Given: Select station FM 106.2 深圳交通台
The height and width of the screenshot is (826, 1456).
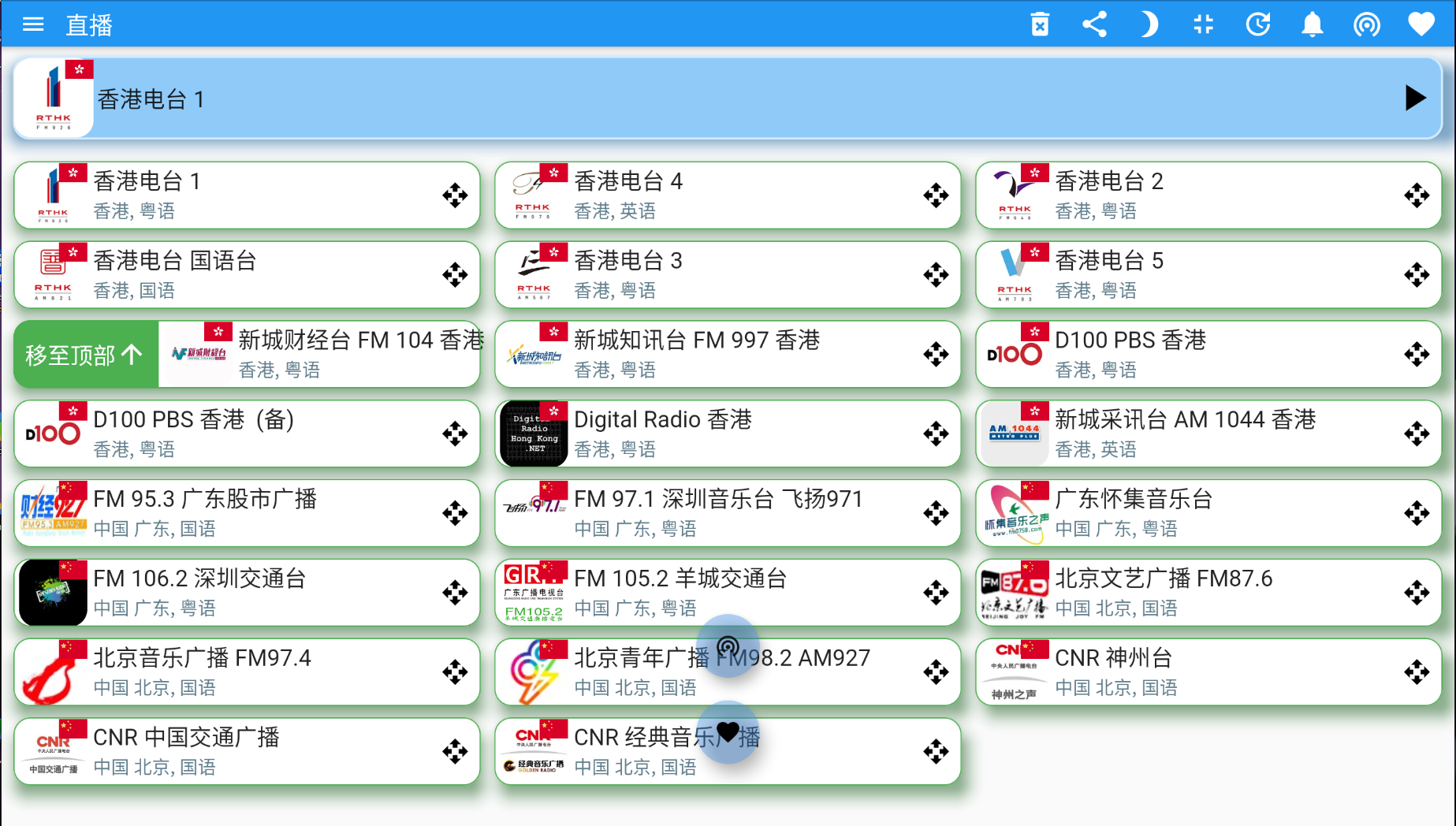Looking at the screenshot, I should click(247, 593).
